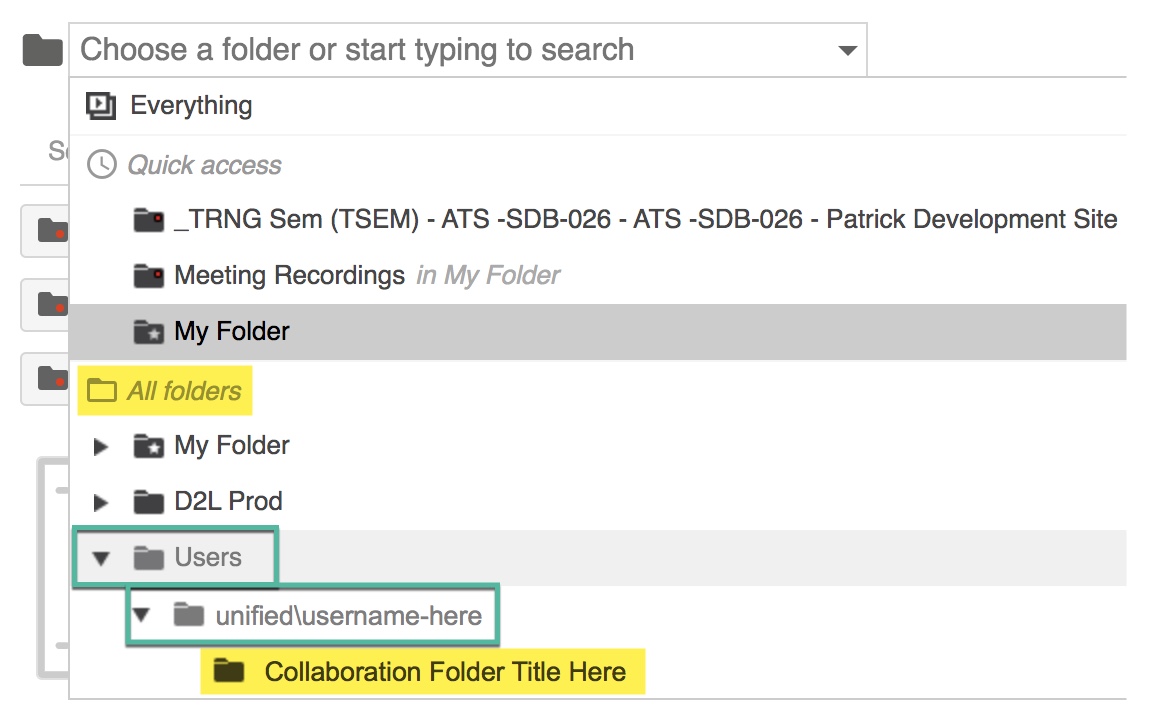1174x716 pixels.
Task: Click the All folders outline folder icon
Action: (x=101, y=390)
